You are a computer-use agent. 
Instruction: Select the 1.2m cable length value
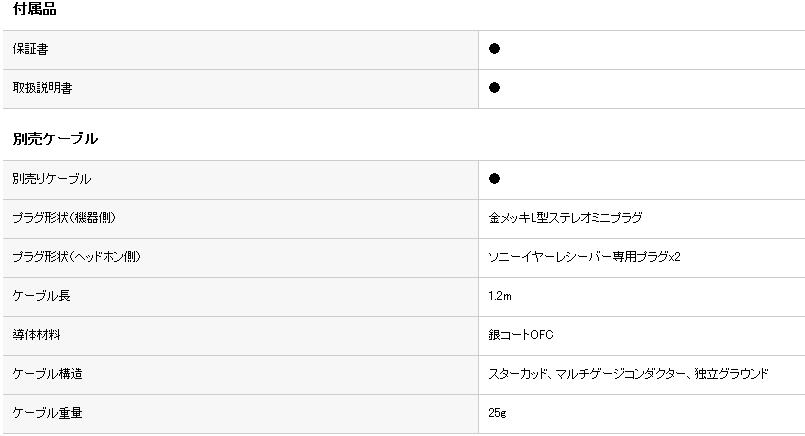tap(501, 296)
